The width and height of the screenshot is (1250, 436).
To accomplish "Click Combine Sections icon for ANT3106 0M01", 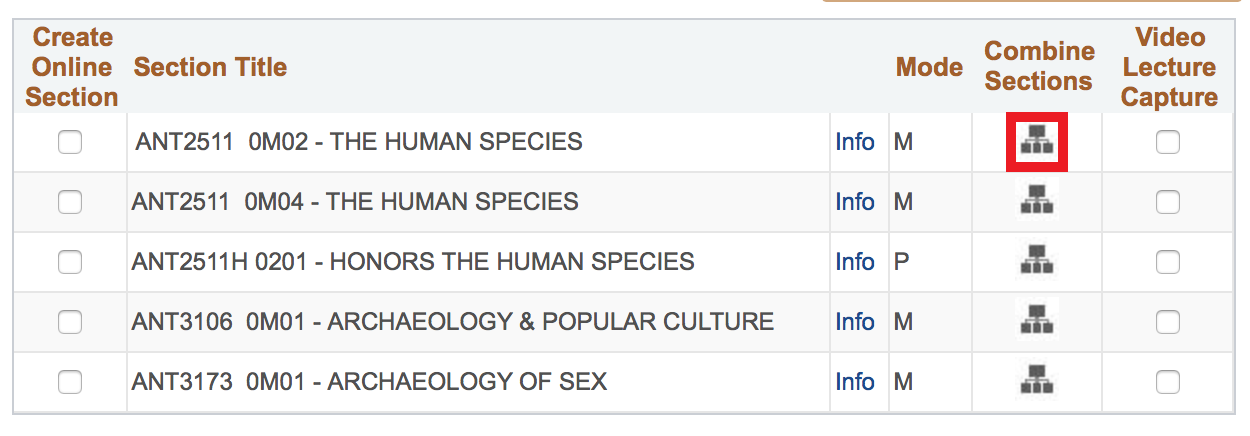I will pyautogui.click(x=1037, y=321).
